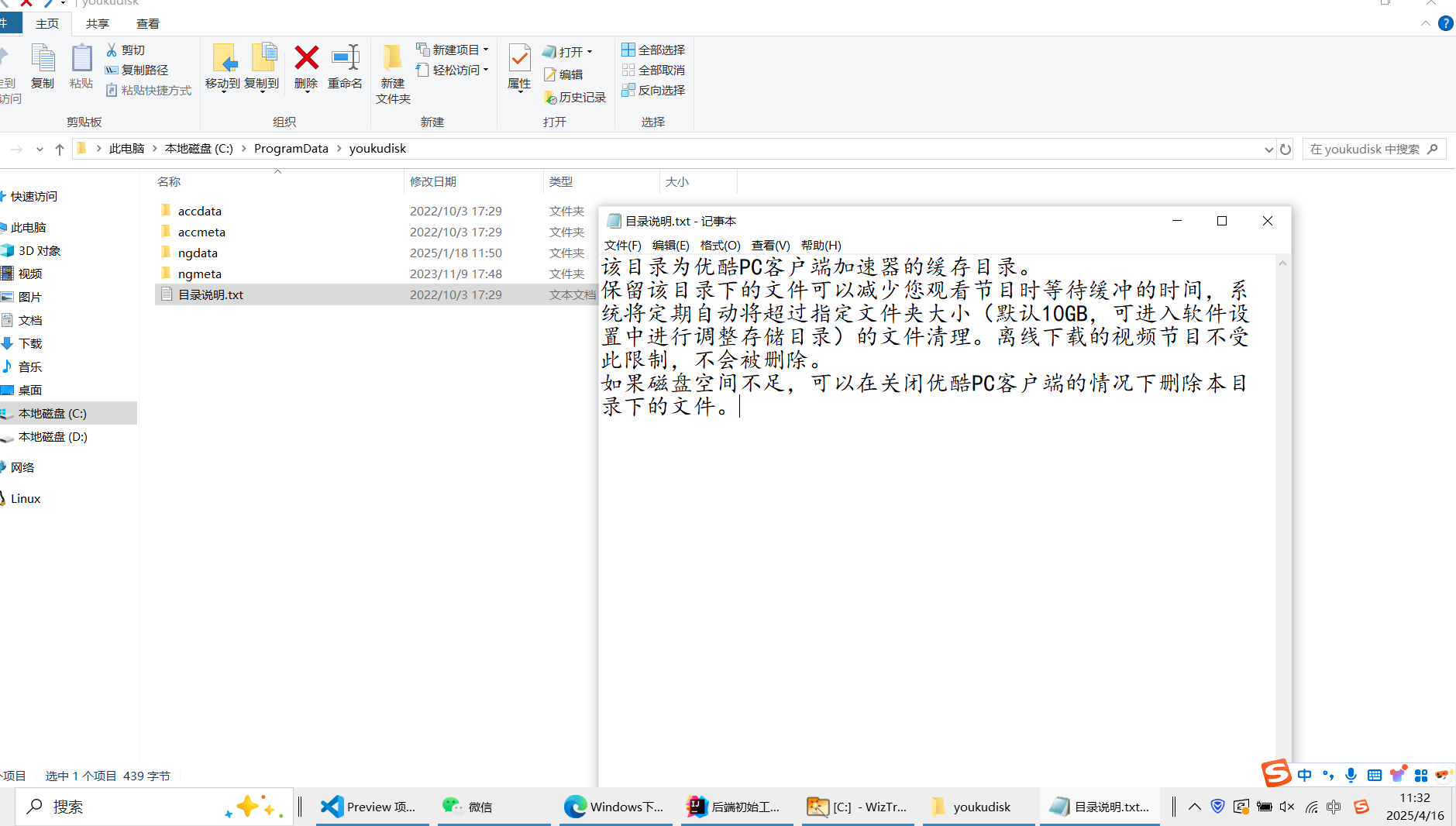Click the Rename icon
The width and height of the screenshot is (1456, 826).
click(345, 58)
